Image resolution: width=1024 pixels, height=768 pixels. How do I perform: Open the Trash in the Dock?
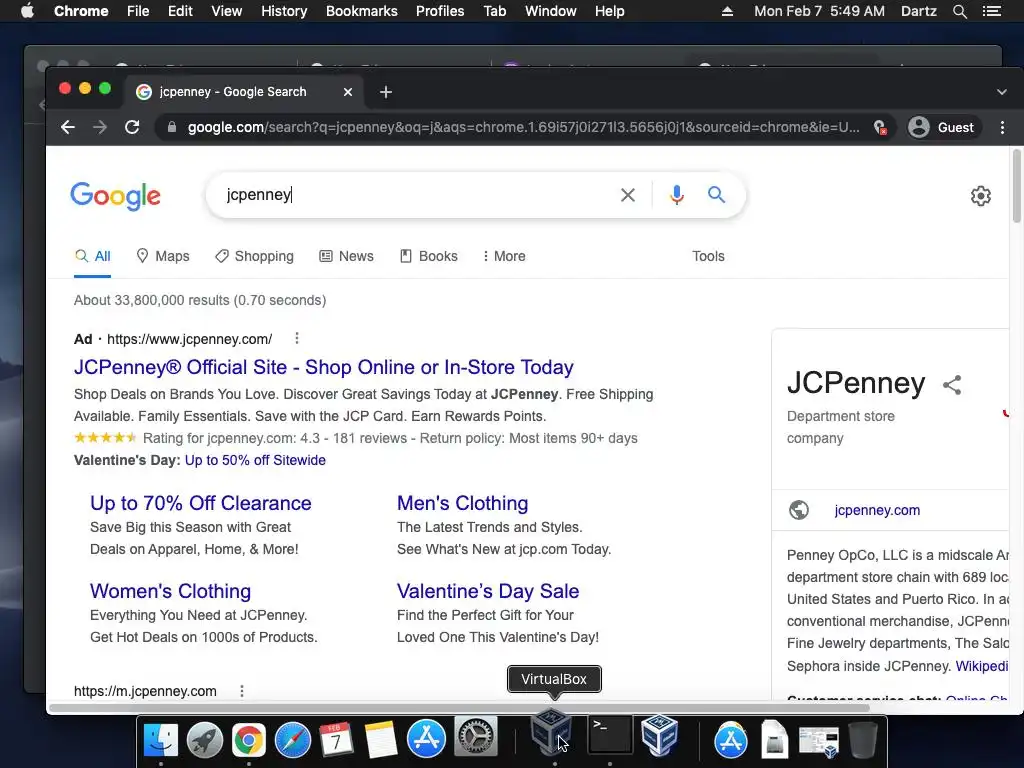tap(863, 740)
